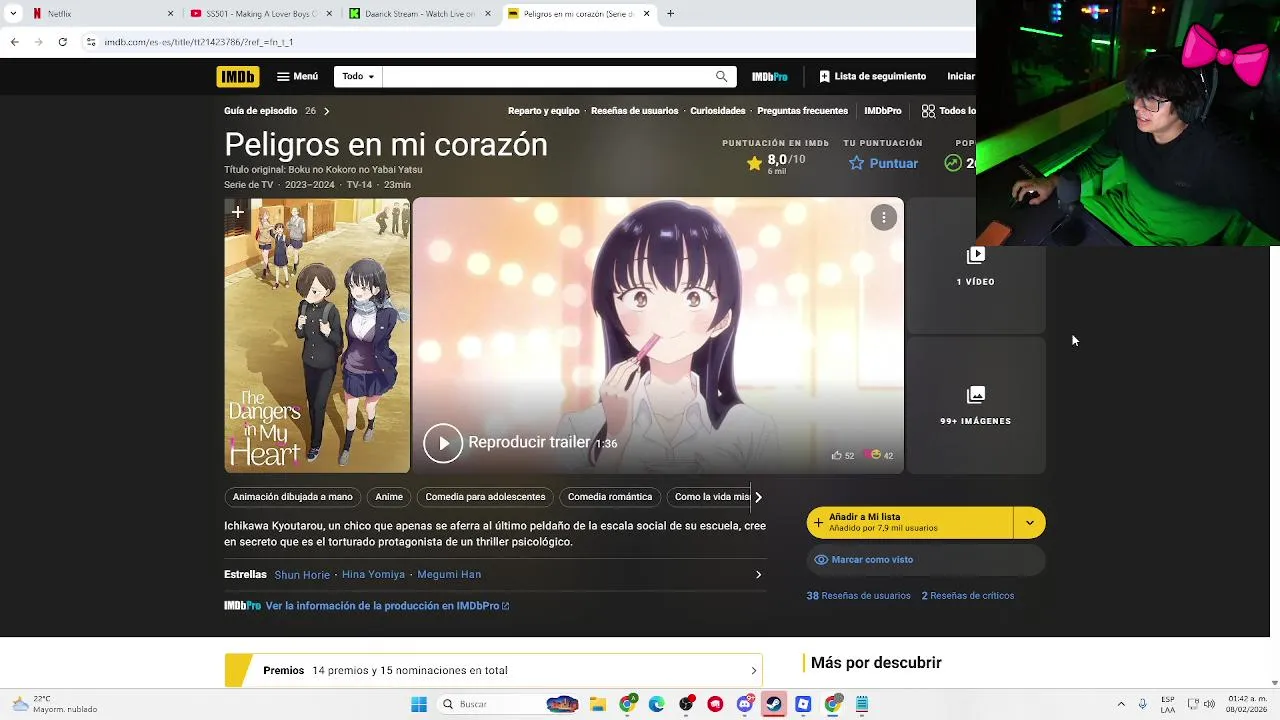The image size is (1280, 720).
Task: Click the site info icon in address bar
Action: 91,42
